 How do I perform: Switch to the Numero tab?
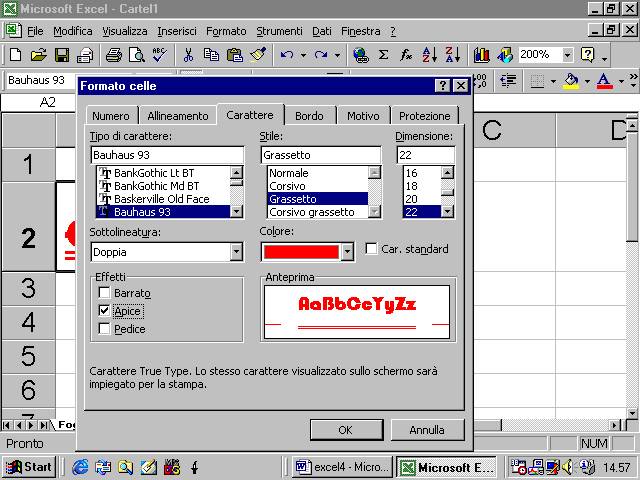coord(111,116)
